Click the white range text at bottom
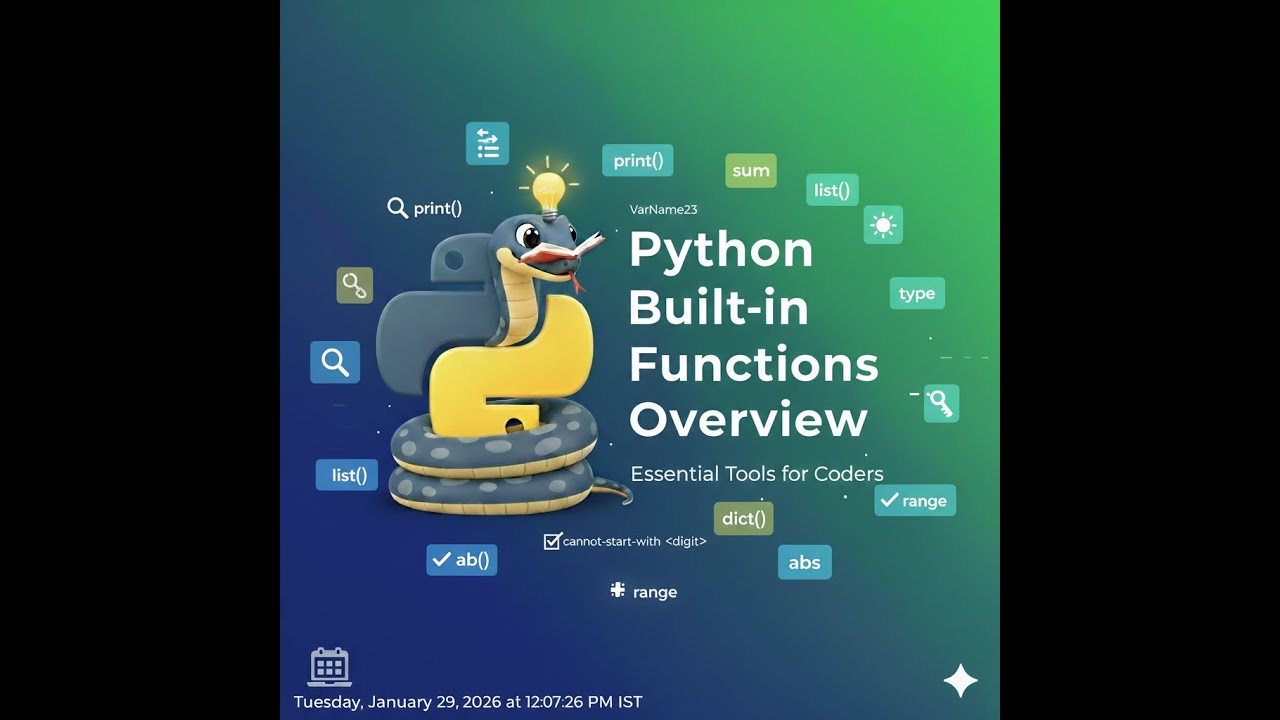This screenshot has width=1280, height=720. click(x=655, y=592)
